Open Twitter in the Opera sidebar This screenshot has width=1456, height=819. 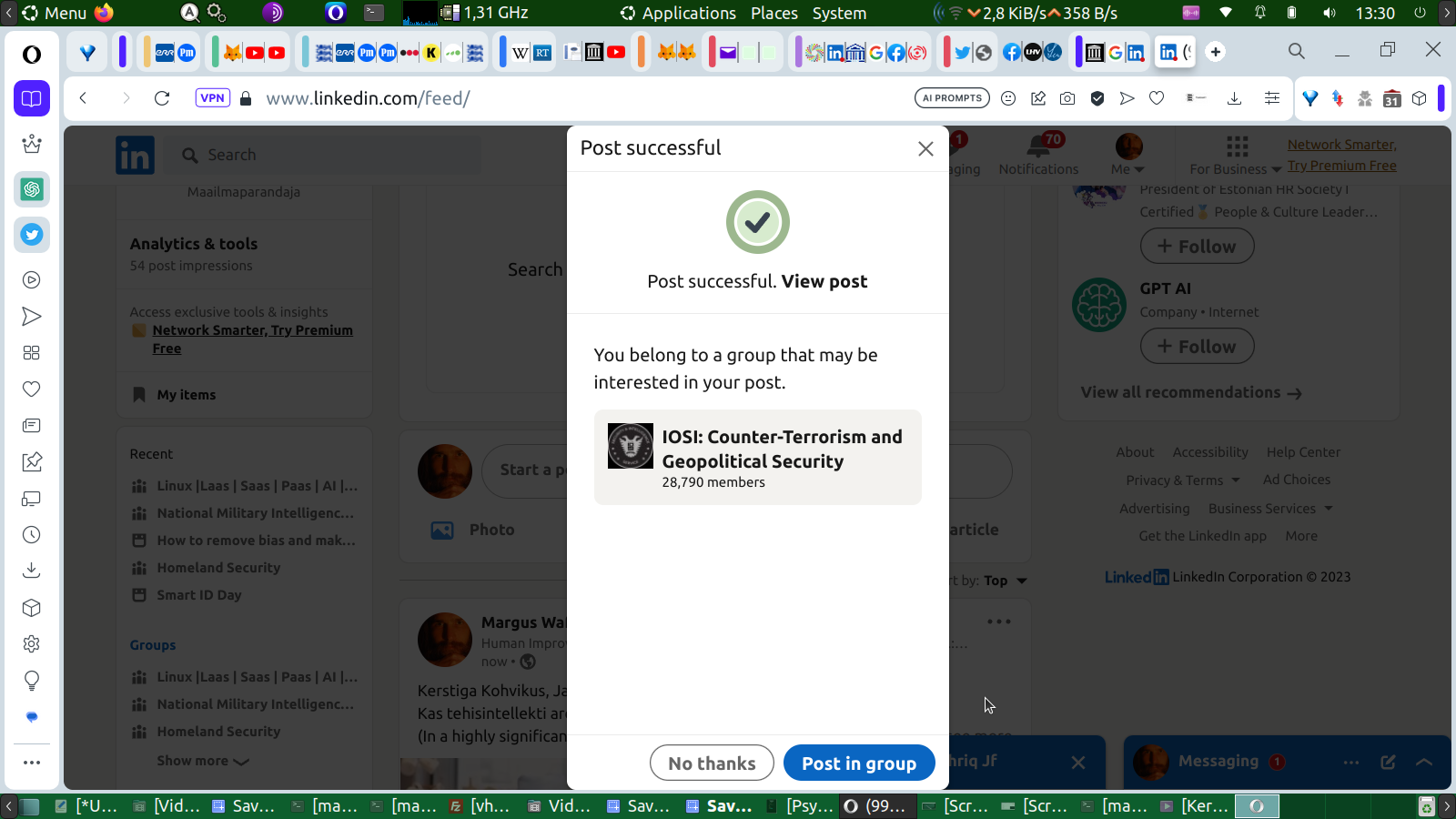(x=32, y=235)
